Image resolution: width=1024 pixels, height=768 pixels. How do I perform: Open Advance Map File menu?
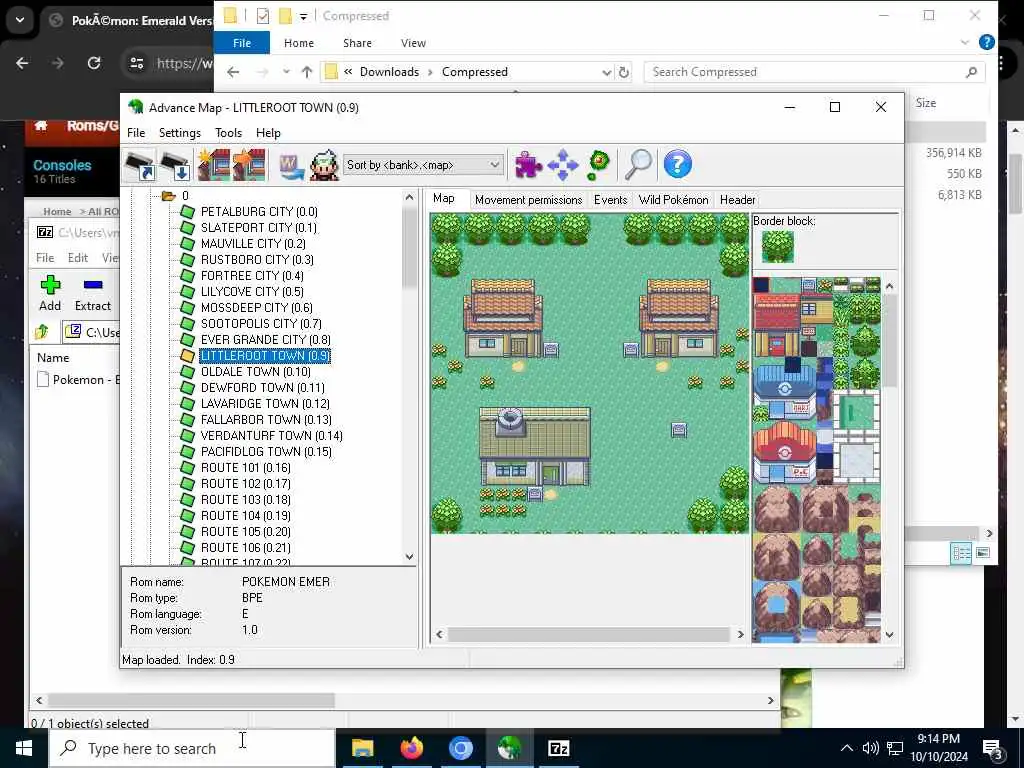[136, 133]
